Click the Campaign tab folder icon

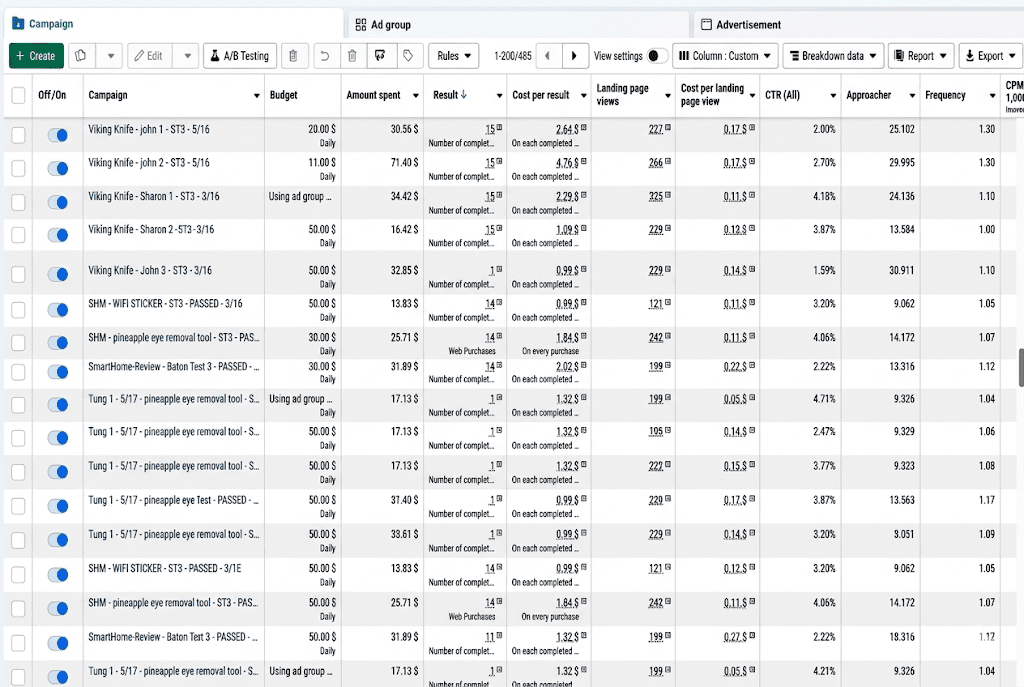pos(18,24)
